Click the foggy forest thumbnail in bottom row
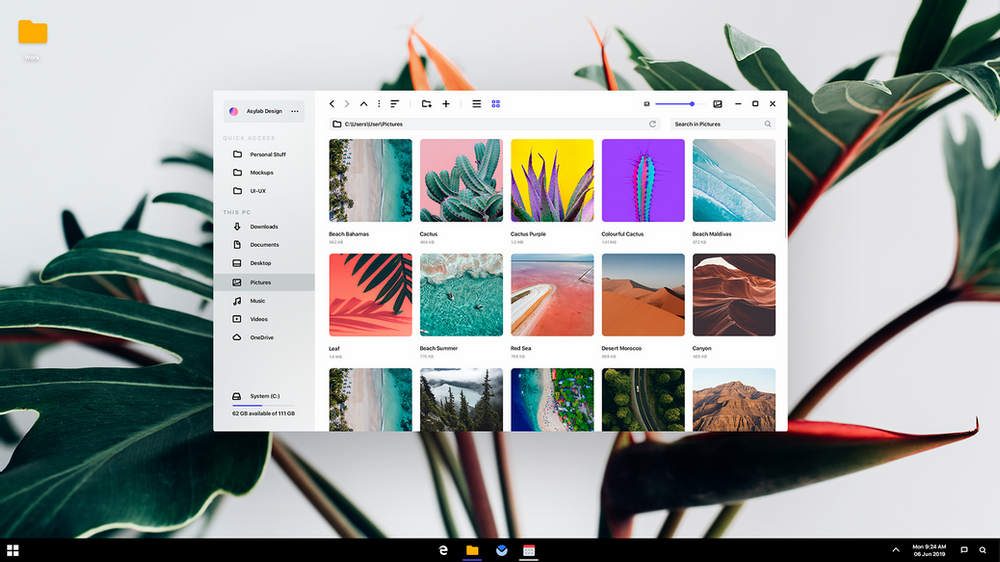Image resolution: width=1000 pixels, height=562 pixels. 461,399
